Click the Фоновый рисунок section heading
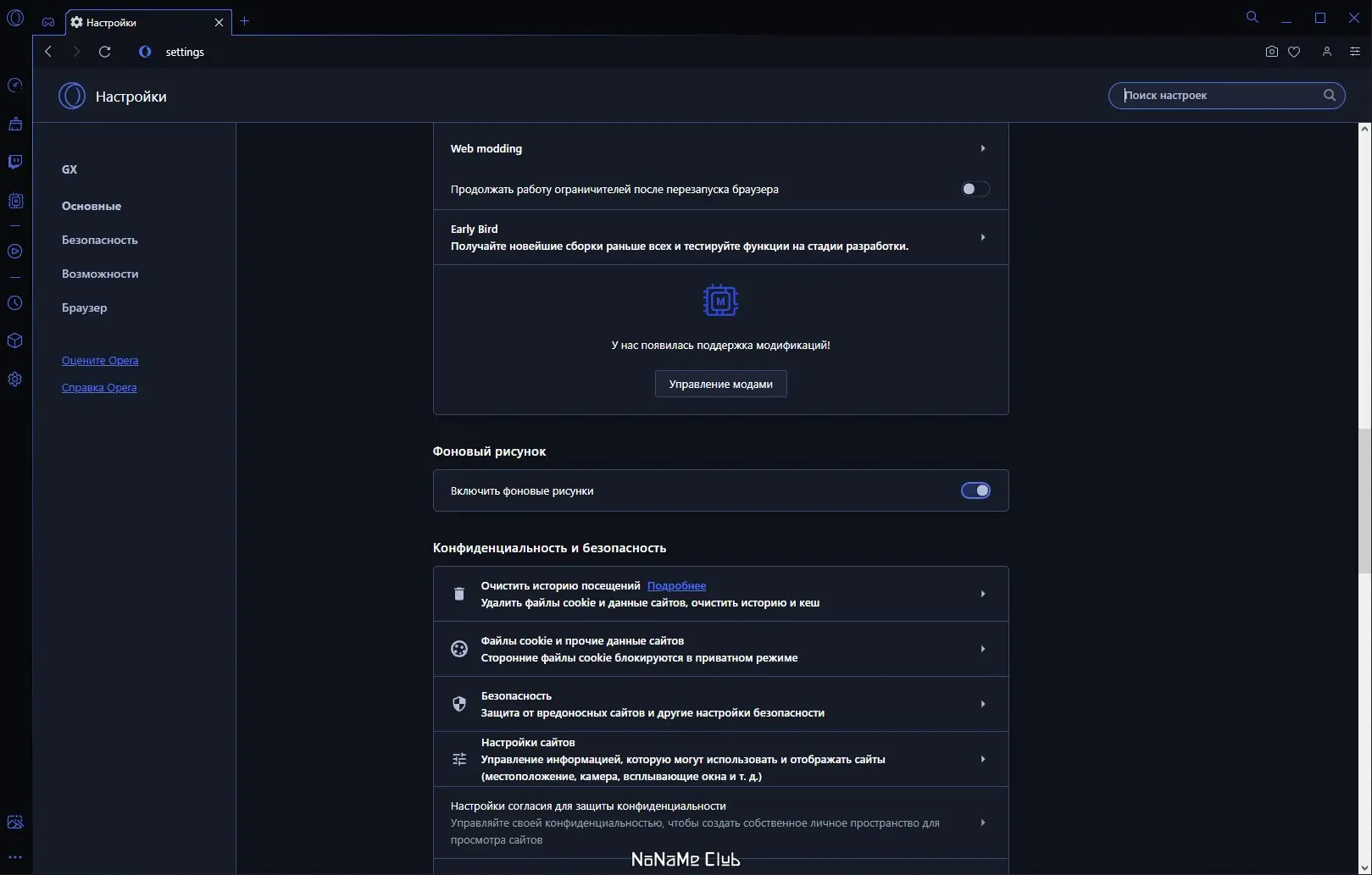The image size is (1372, 875). coord(489,451)
